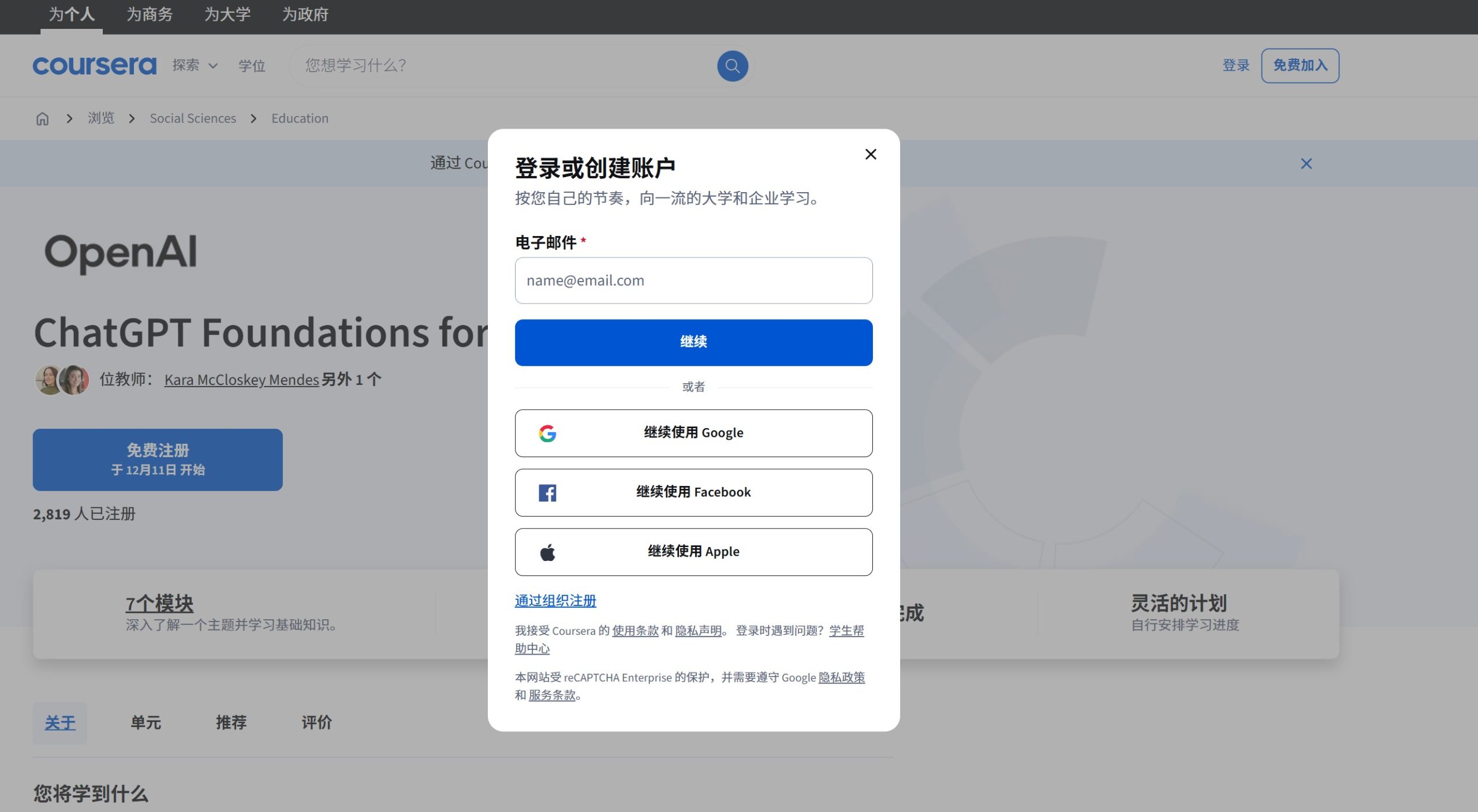Click the 免费注册 enrollment button

(157, 459)
